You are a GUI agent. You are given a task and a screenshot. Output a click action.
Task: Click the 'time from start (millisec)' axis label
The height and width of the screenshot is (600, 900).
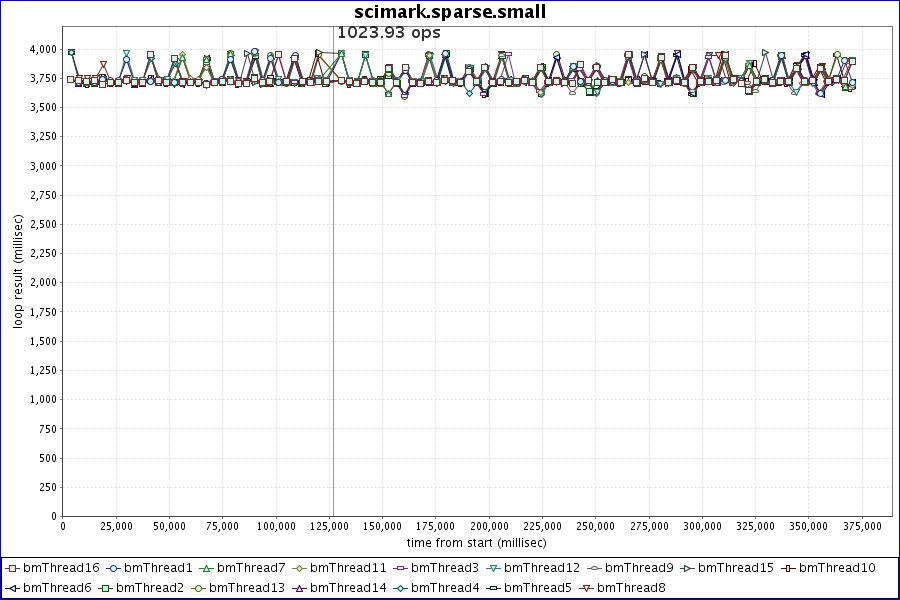point(476,542)
